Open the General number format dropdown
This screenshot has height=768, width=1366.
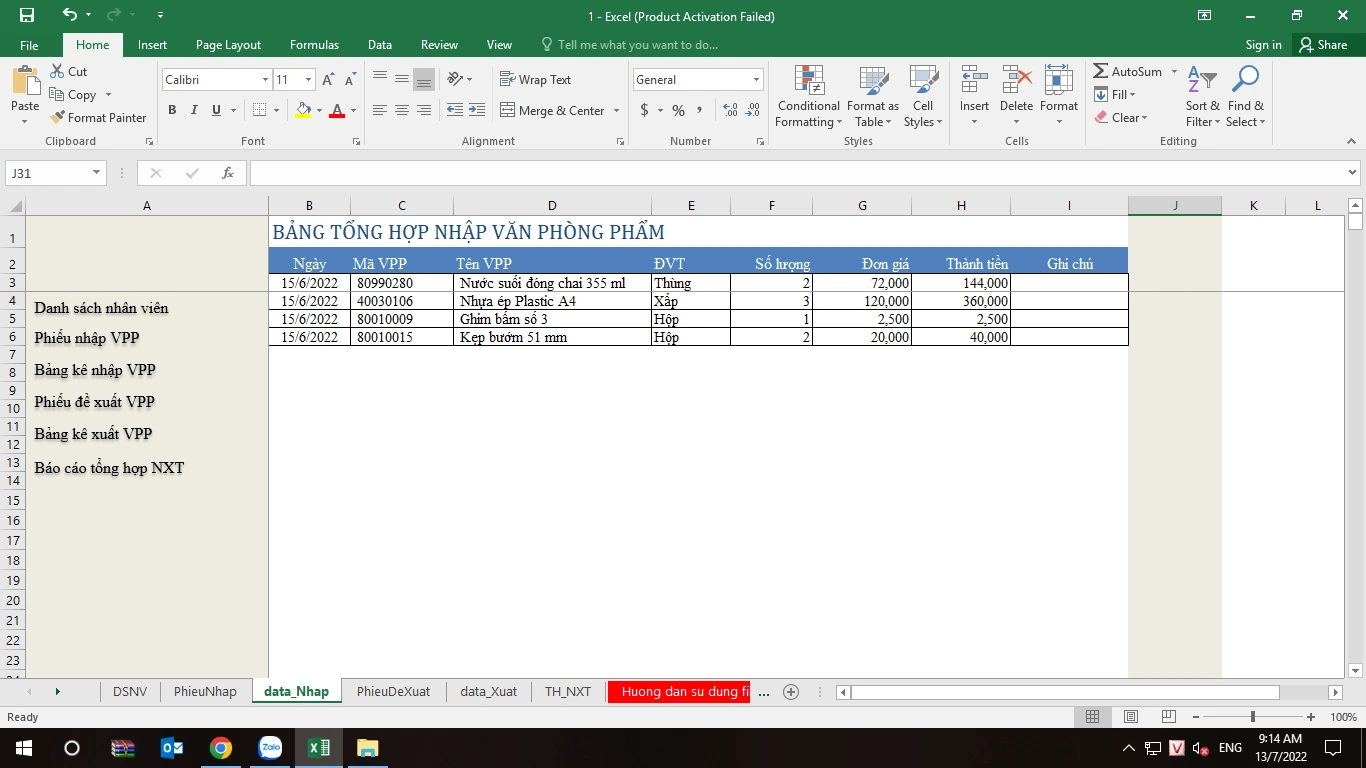756,79
